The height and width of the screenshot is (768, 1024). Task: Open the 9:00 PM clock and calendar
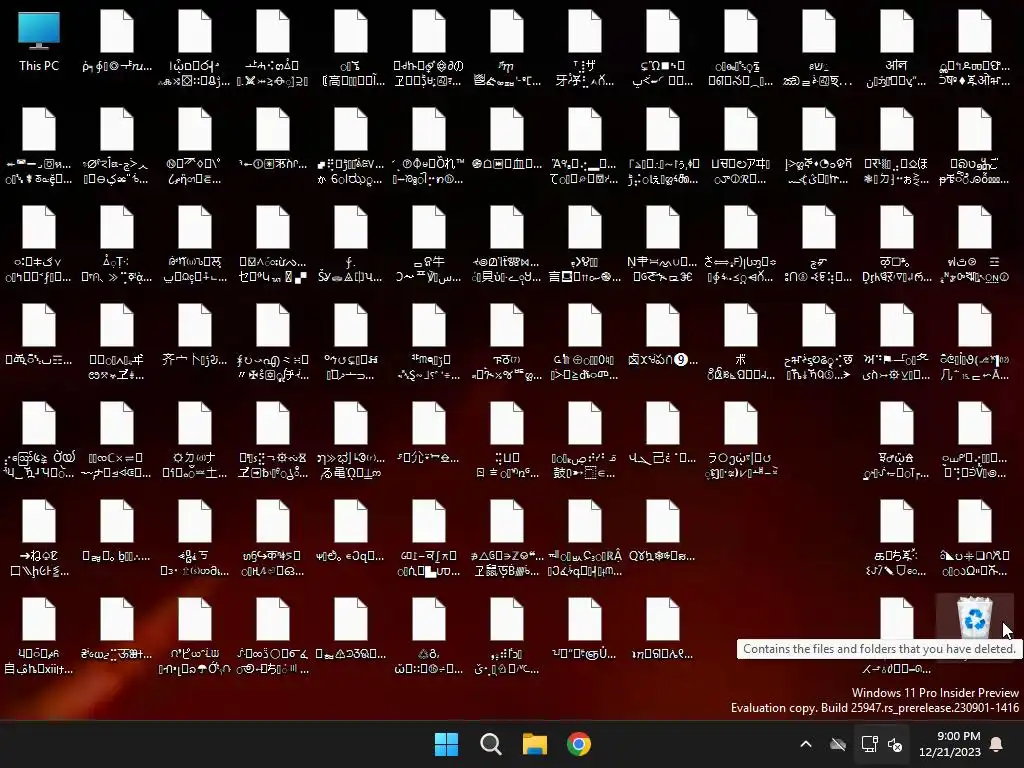[950, 744]
